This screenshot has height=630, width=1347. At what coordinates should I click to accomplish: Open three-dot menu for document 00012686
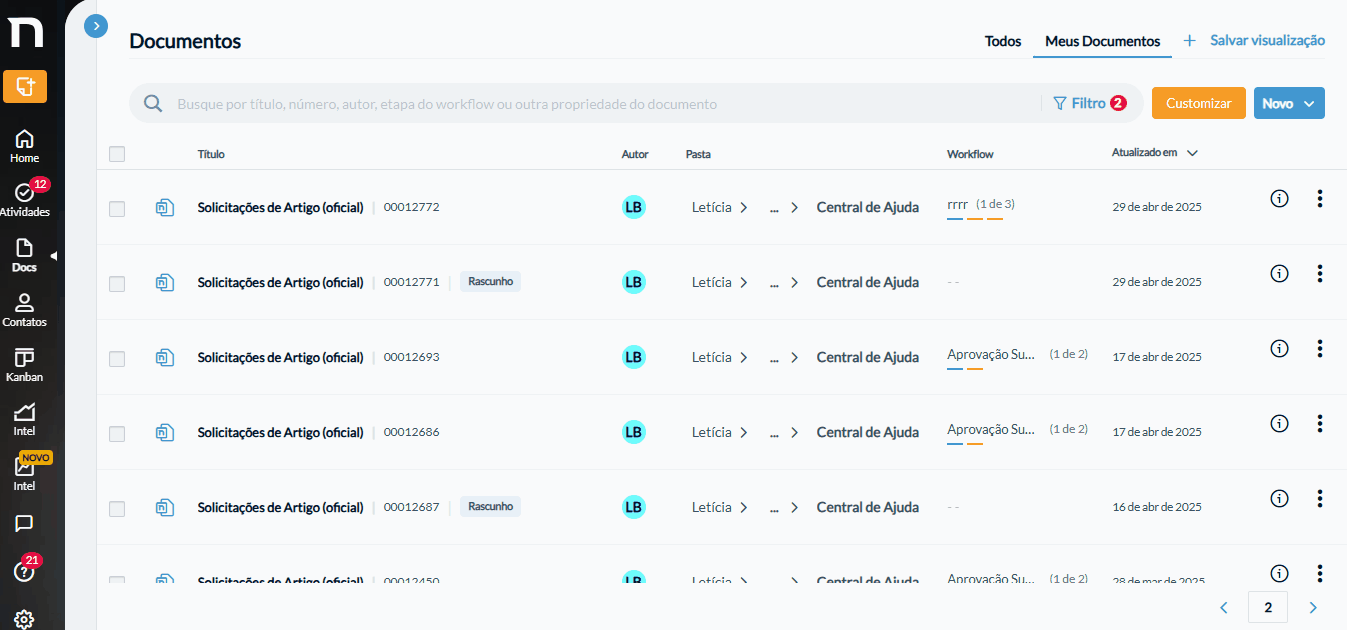pyautogui.click(x=1320, y=423)
